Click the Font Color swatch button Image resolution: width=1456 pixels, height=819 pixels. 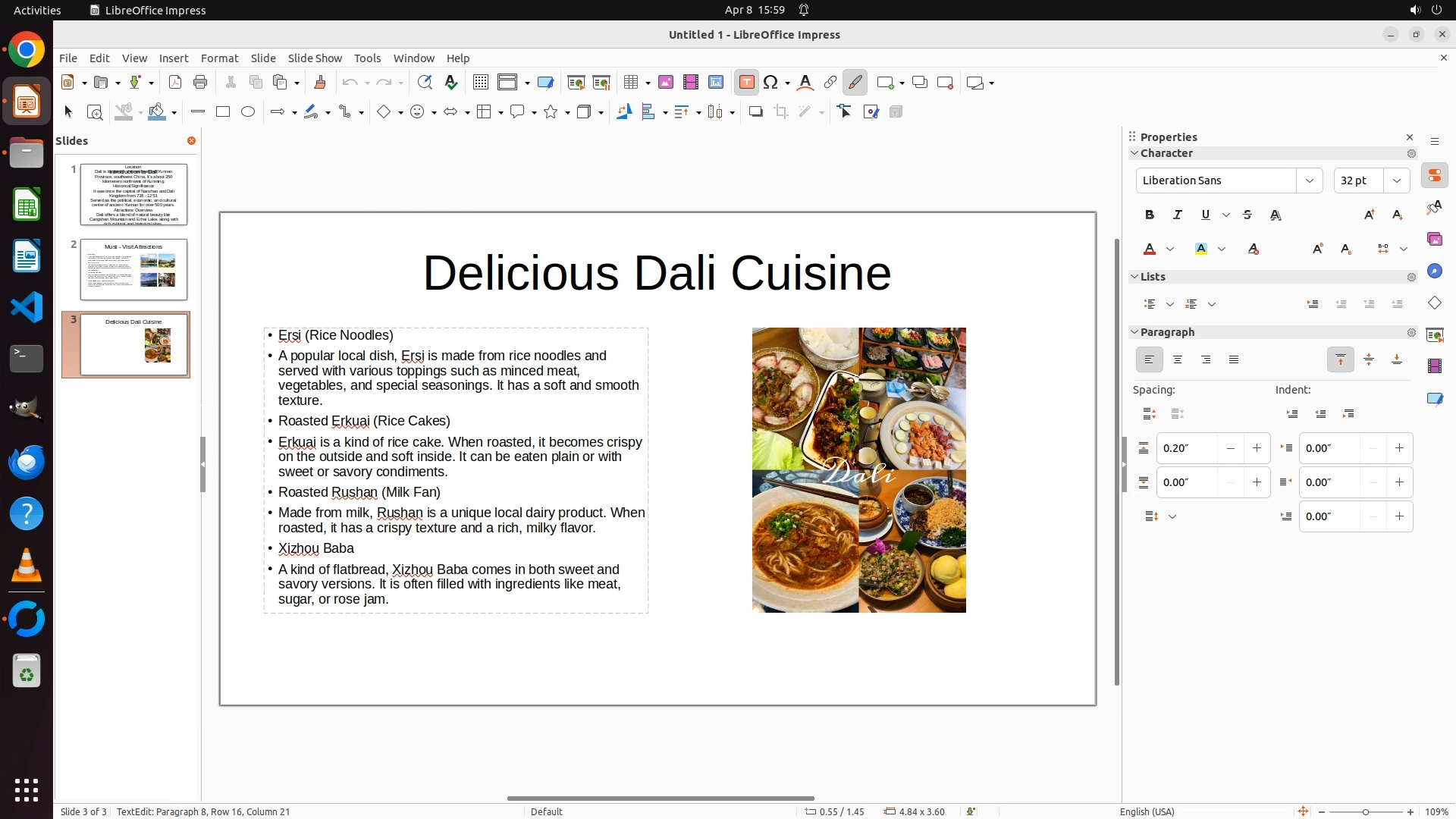point(1150,249)
